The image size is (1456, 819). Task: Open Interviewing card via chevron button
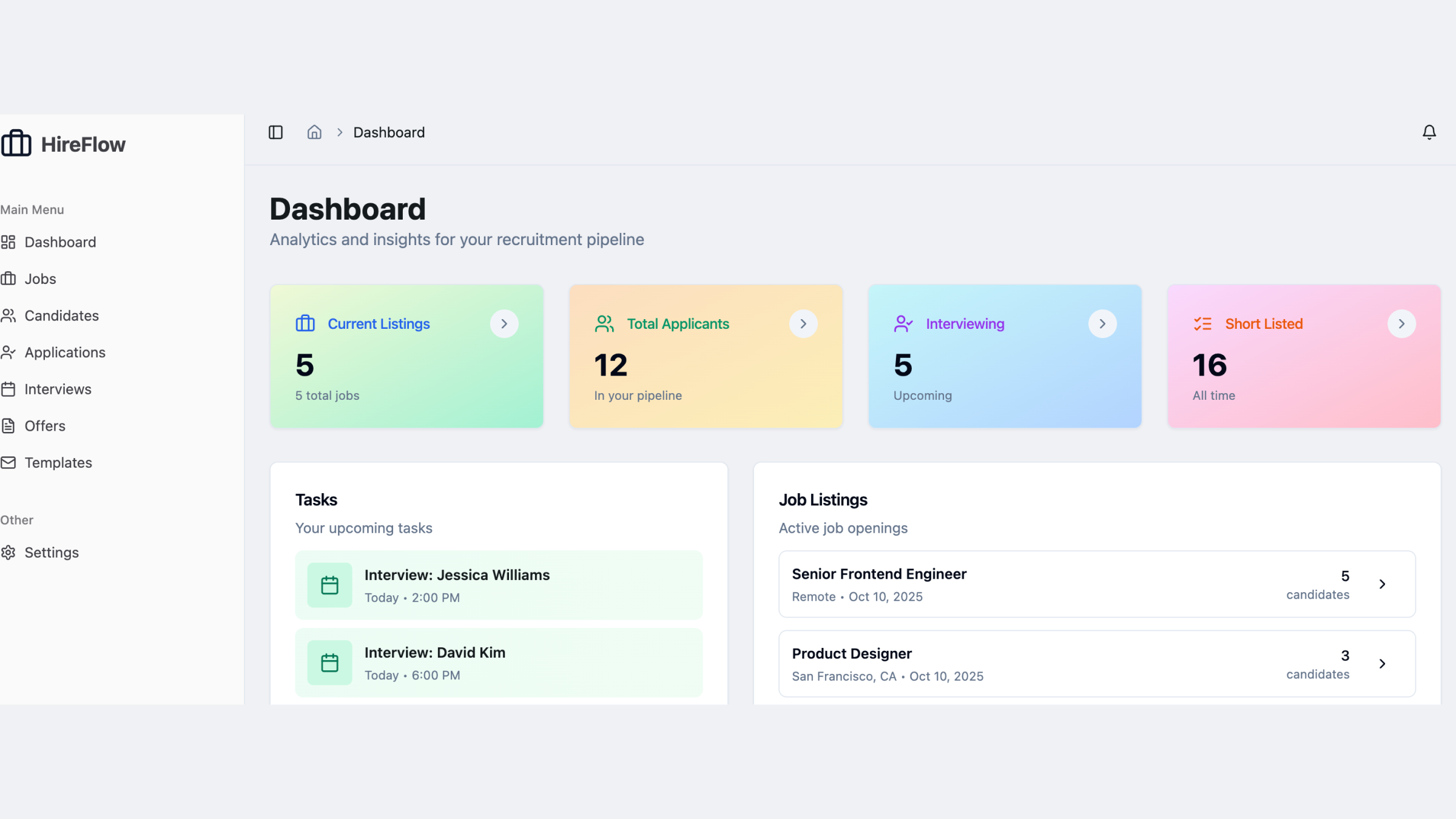1102,323
